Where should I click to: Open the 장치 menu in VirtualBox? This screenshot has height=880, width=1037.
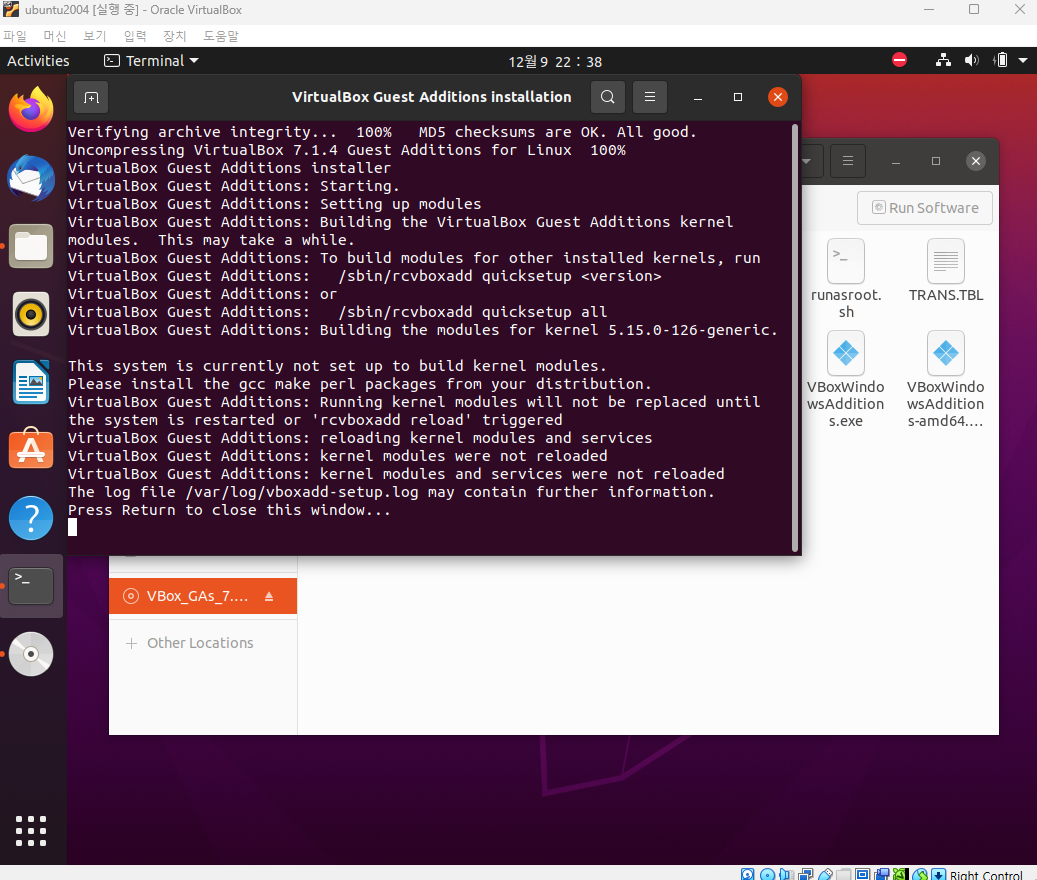[175, 36]
